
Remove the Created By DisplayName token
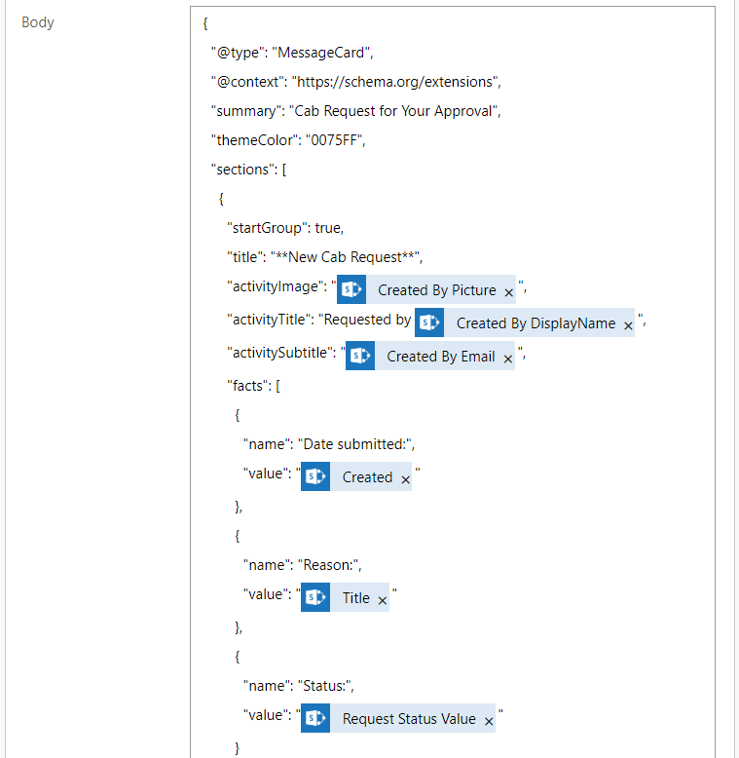[x=628, y=326]
